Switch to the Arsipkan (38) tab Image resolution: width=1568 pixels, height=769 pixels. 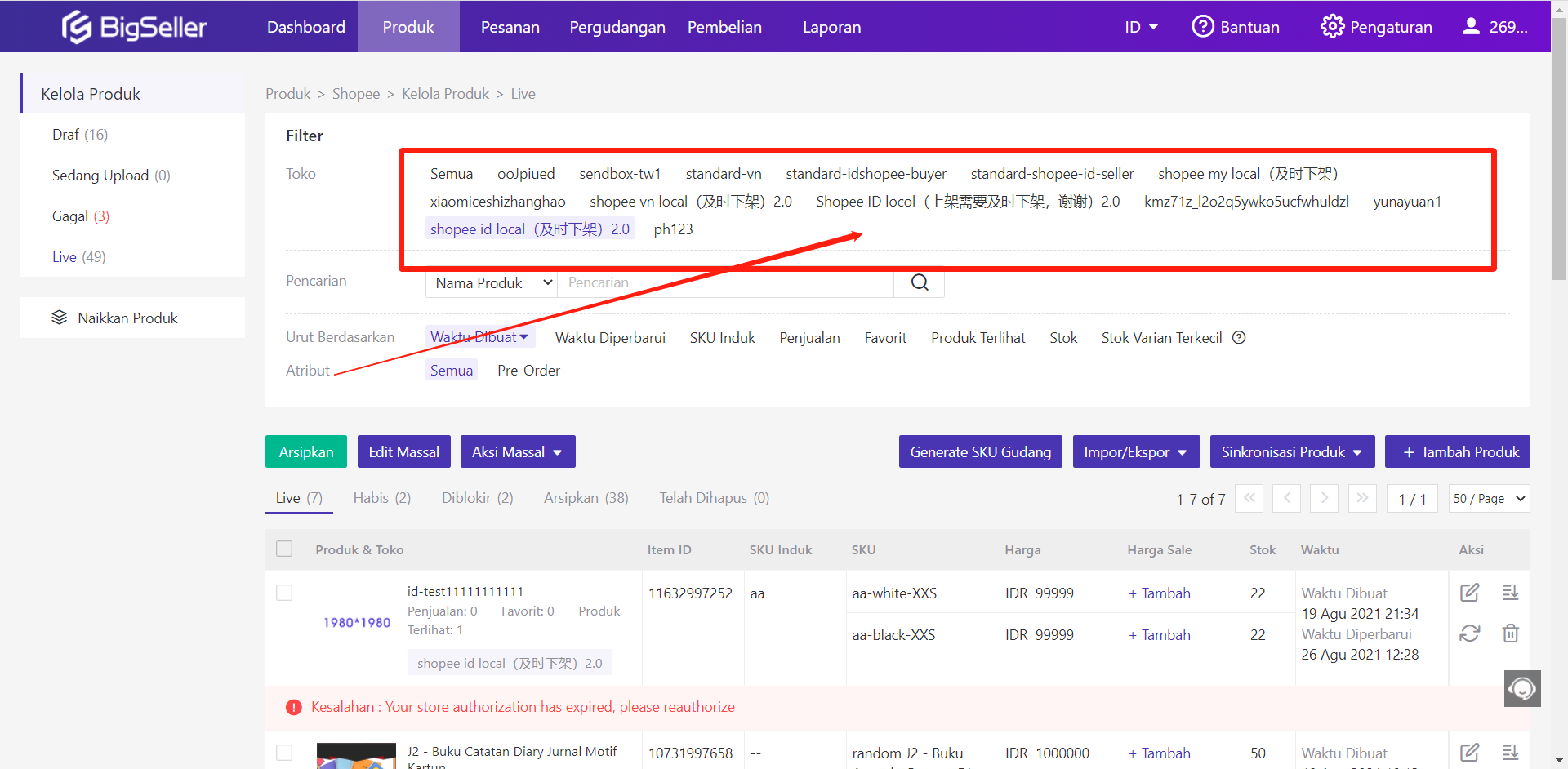tap(586, 498)
